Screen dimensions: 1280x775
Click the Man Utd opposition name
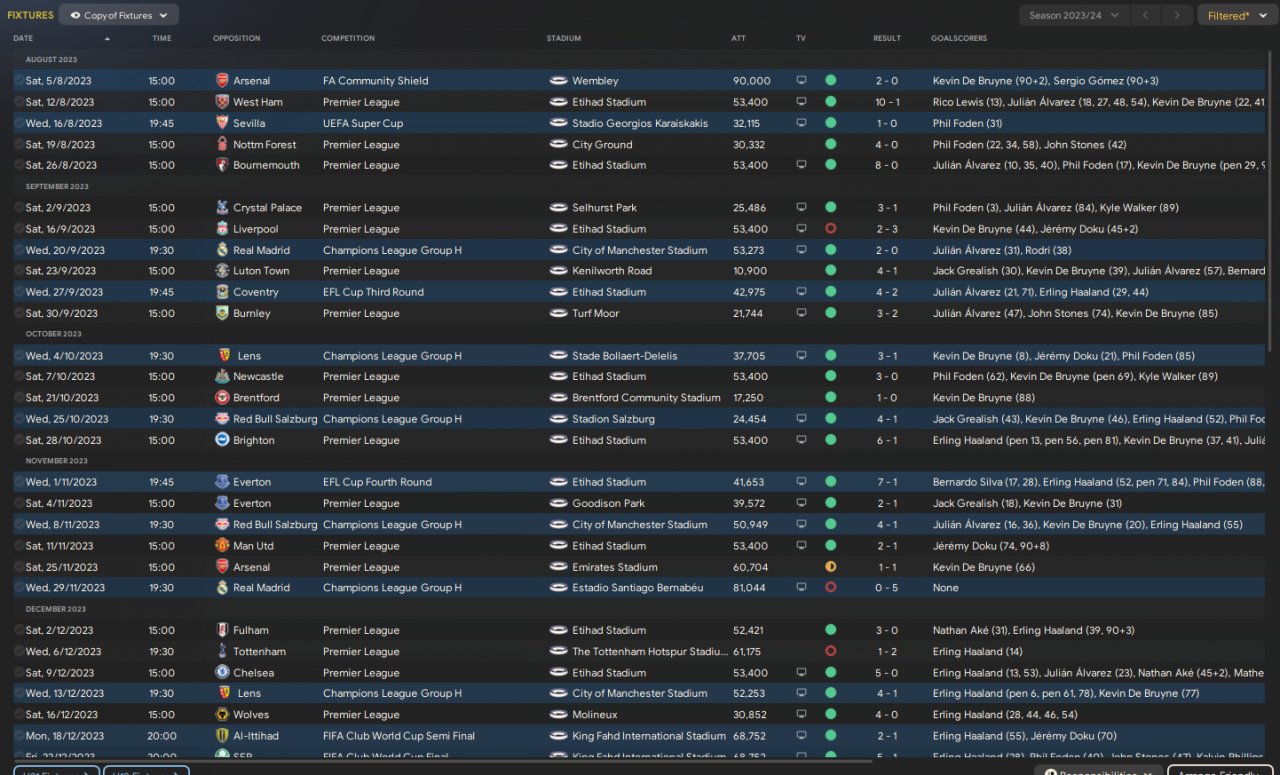click(253, 546)
